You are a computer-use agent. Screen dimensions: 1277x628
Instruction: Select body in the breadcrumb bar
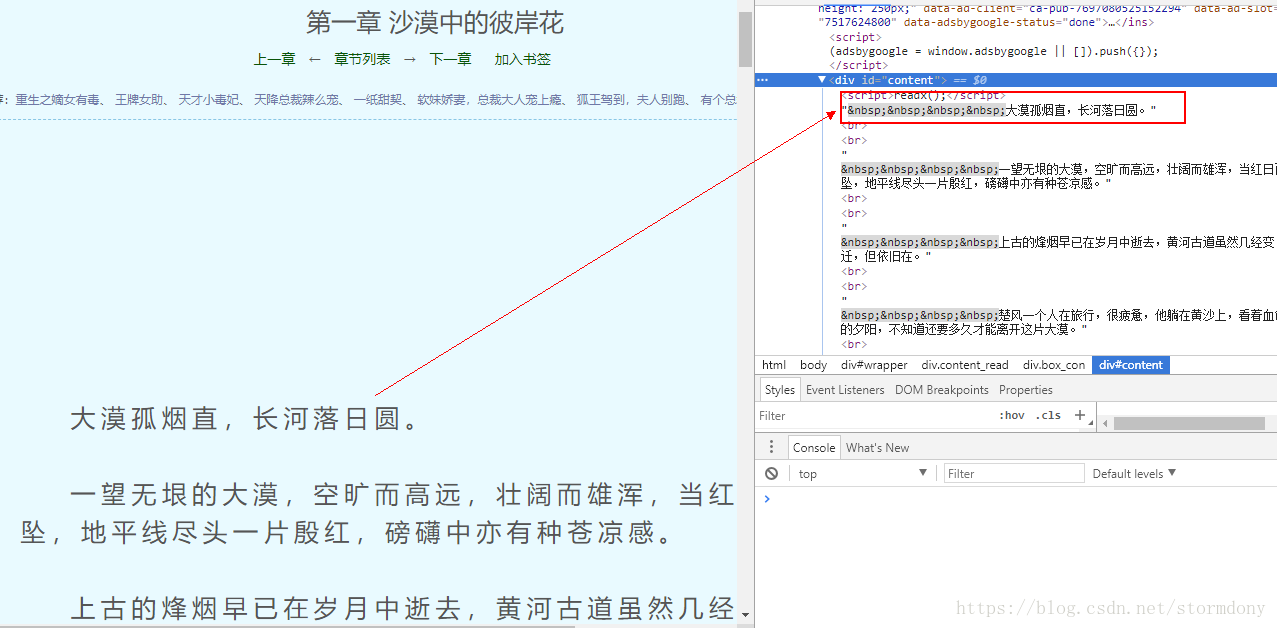coord(813,365)
